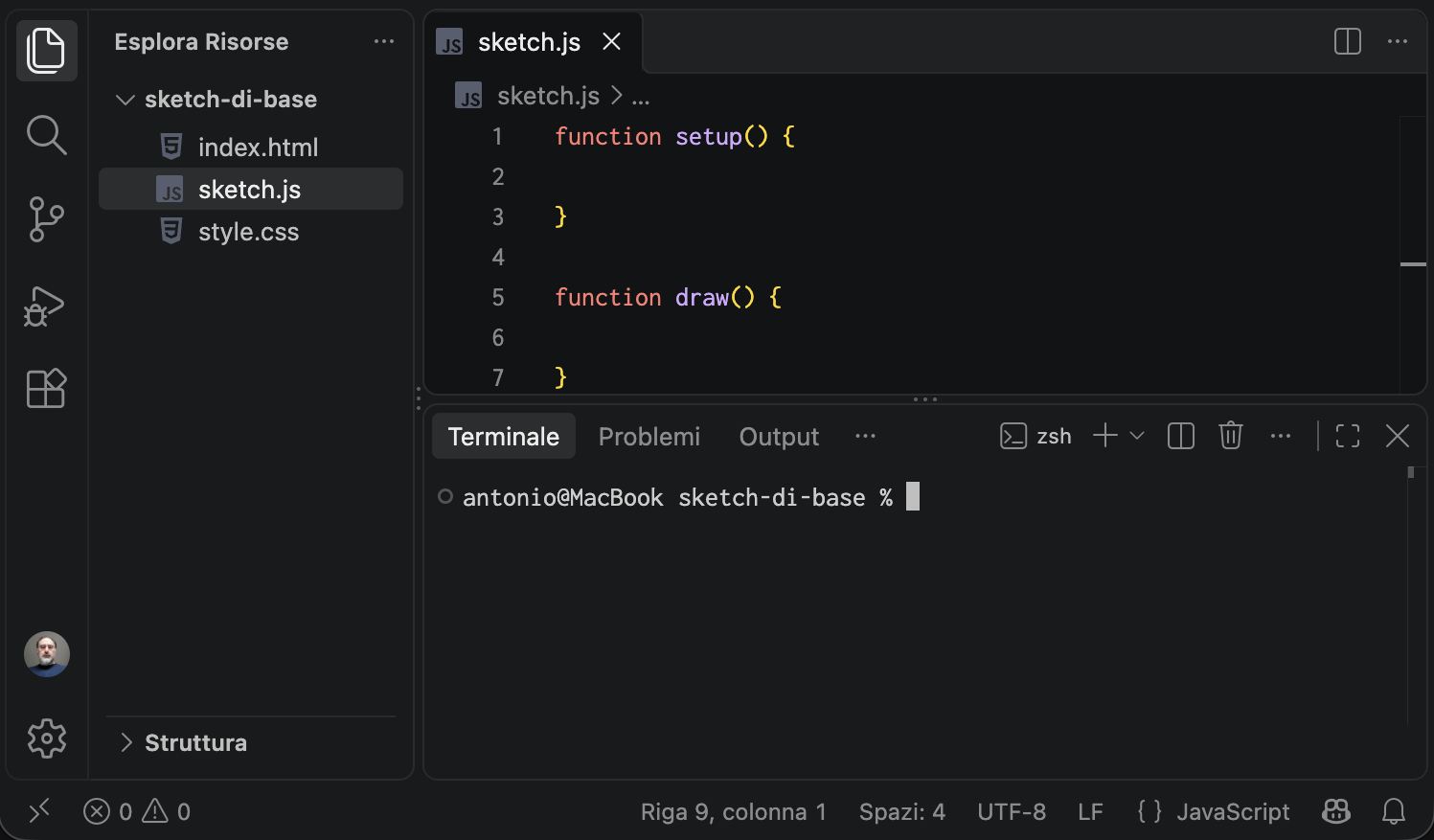Click Riga 9, colonna 1 indicator
1434x840 pixels.
tap(734, 811)
